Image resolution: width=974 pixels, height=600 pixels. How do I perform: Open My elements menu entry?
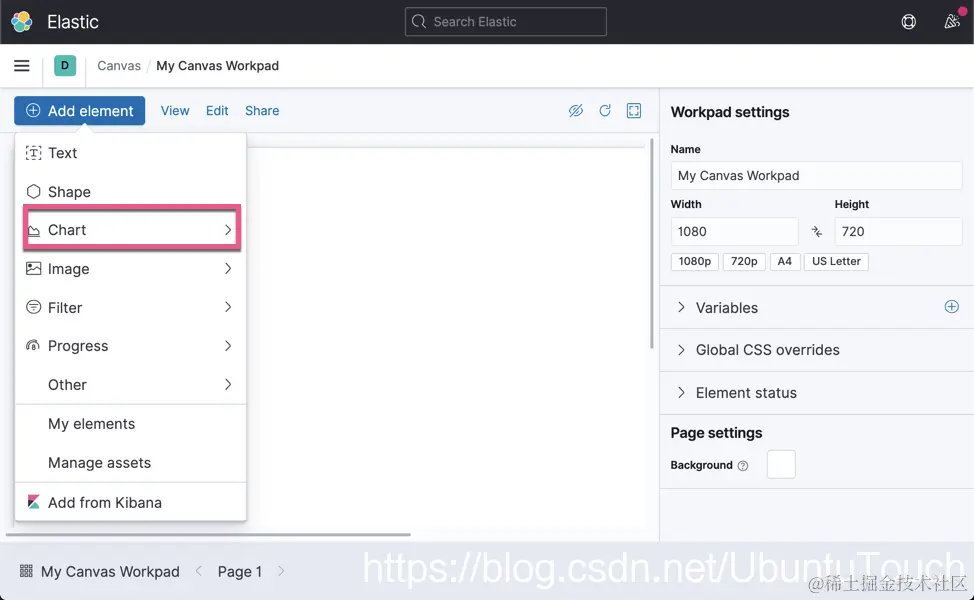click(x=130, y=424)
